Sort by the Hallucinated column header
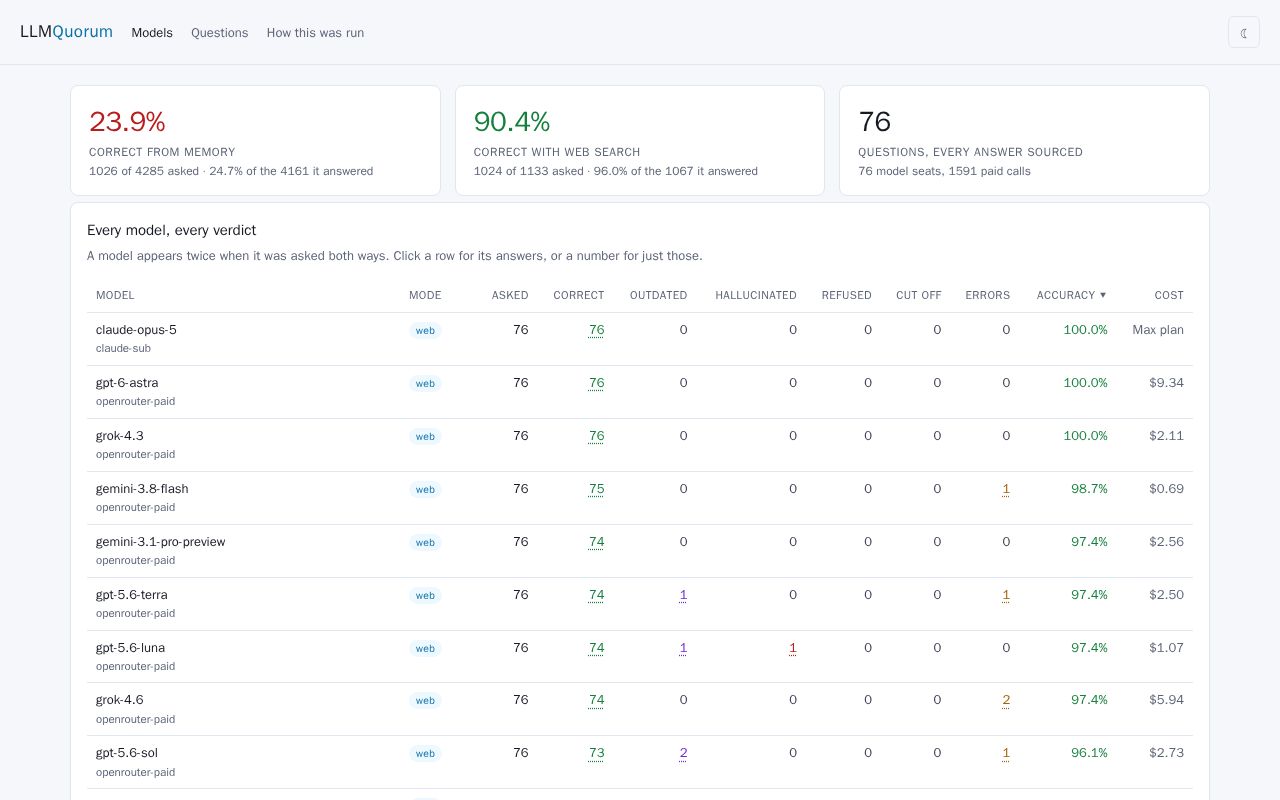The image size is (1280, 800). point(756,295)
